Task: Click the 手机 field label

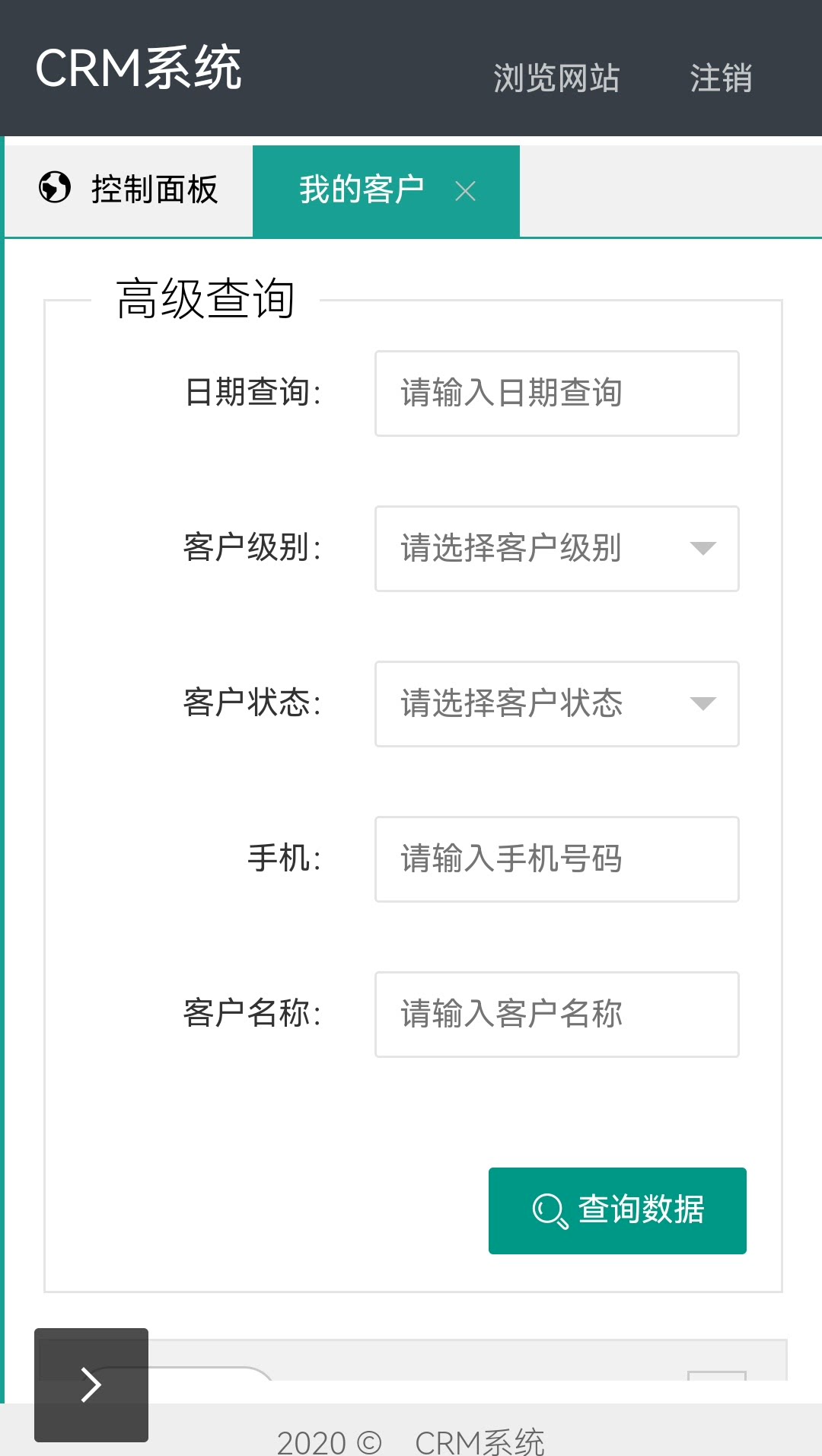Action: tap(284, 858)
